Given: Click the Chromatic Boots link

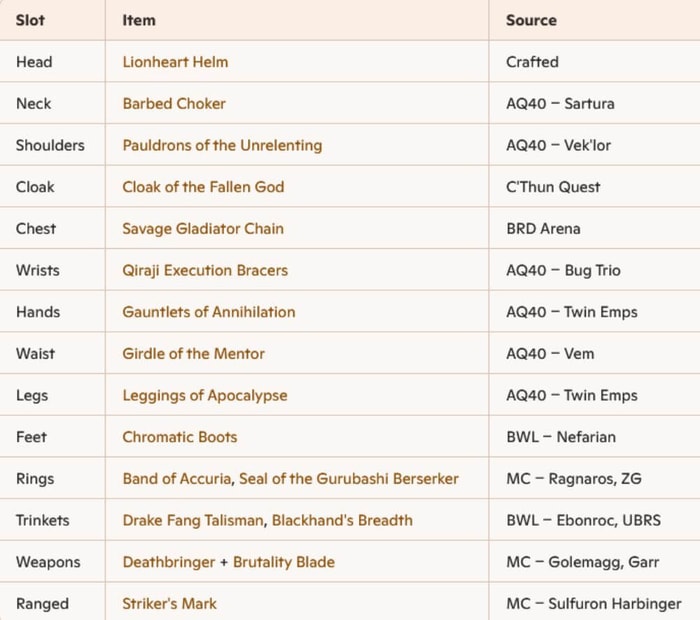Looking at the screenshot, I should pos(180,437).
